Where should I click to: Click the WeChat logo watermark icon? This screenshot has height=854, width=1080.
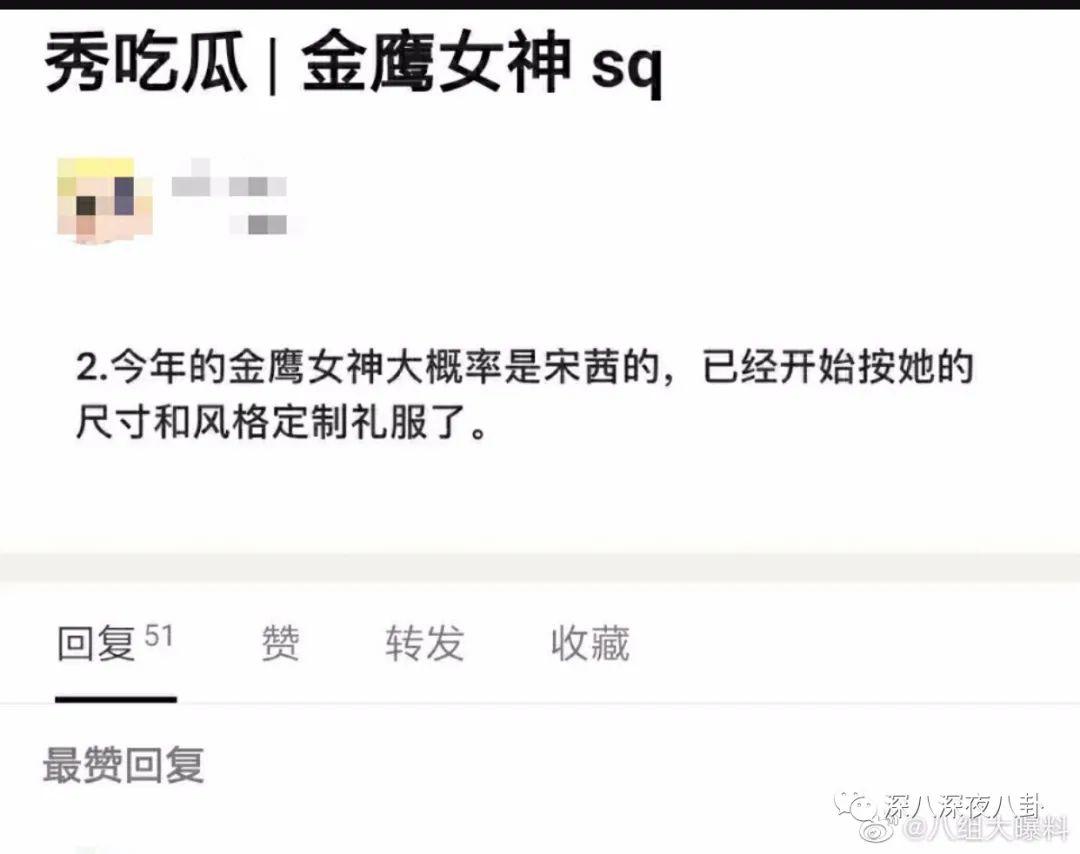856,804
